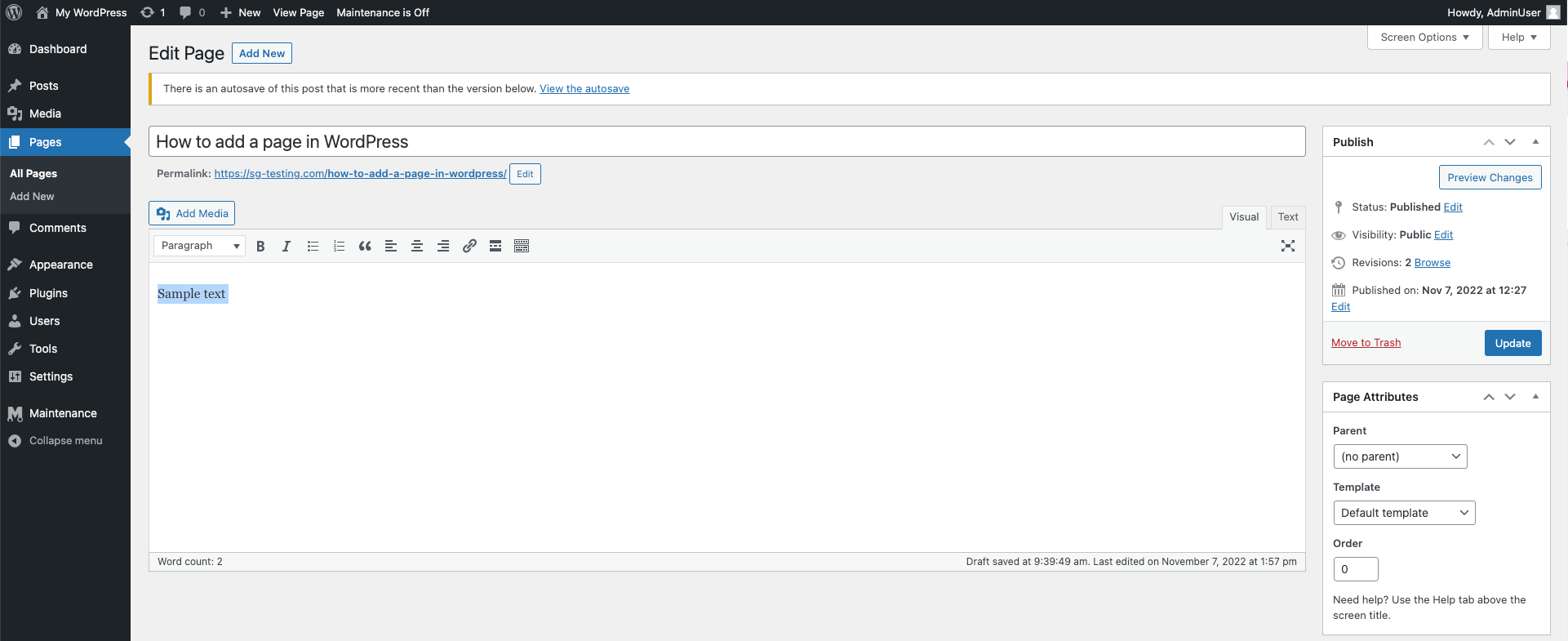Image resolution: width=1568 pixels, height=641 pixels.
Task: Align text center
Action: point(417,246)
